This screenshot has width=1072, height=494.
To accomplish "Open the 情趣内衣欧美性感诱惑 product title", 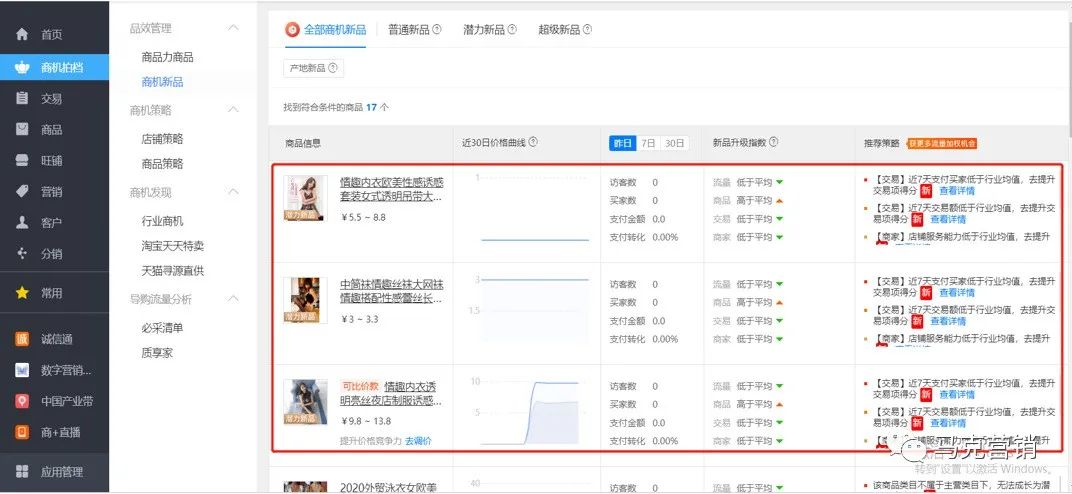I will point(392,189).
